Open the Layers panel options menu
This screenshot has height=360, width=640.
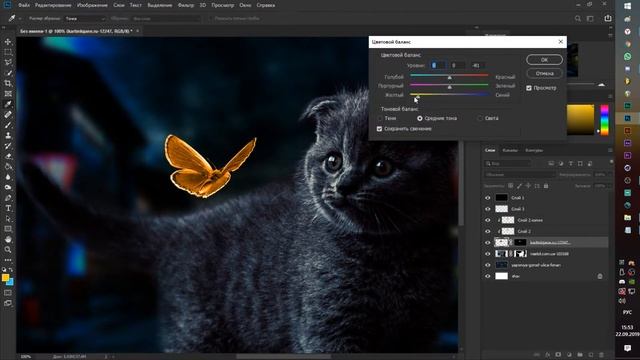click(x=610, y=150)
